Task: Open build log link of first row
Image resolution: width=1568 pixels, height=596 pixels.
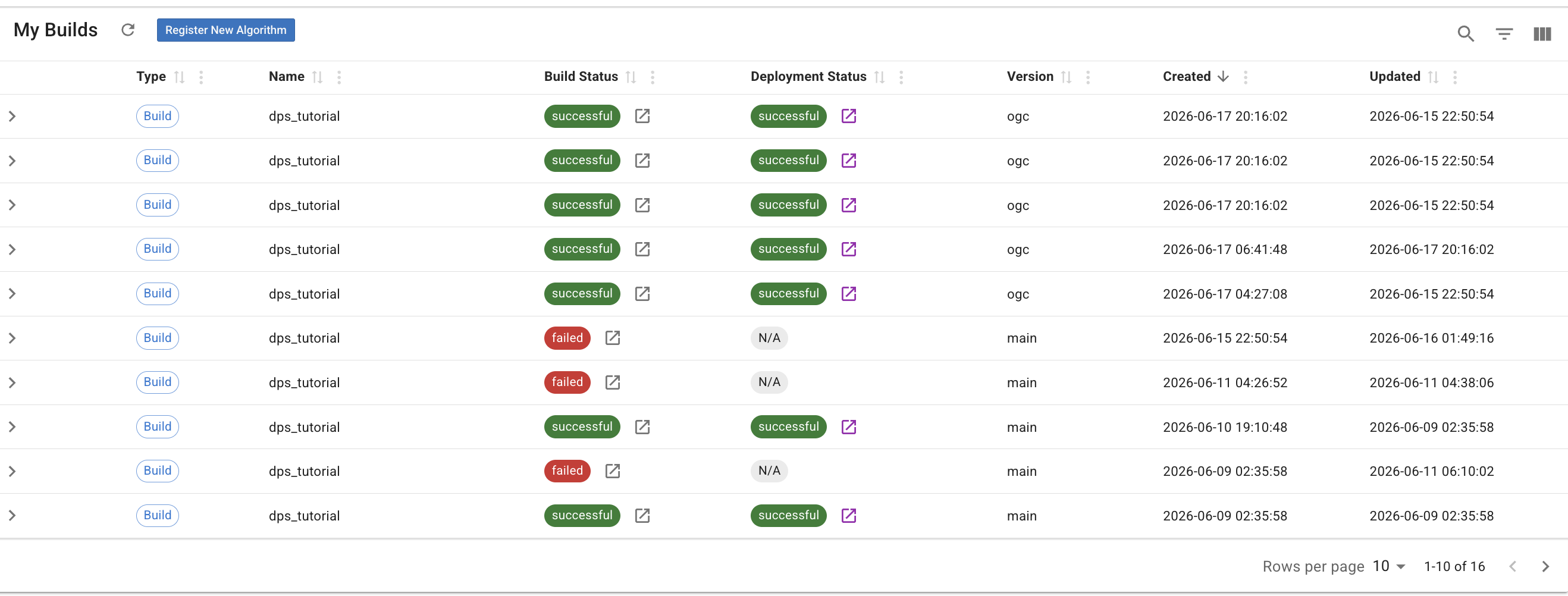Action: [x=642, y=115]
